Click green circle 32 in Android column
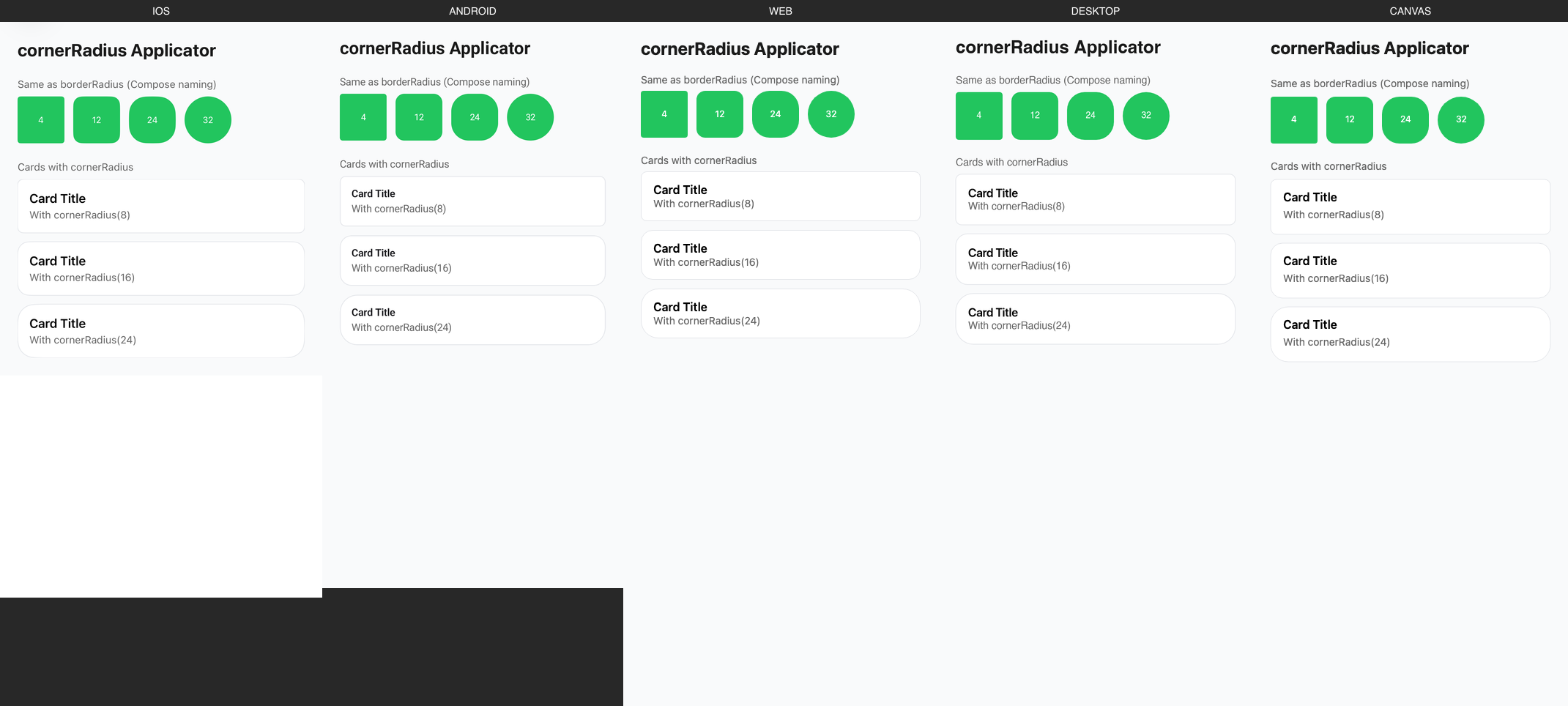Screen dimensions: 1568x706 pos(530,117)
